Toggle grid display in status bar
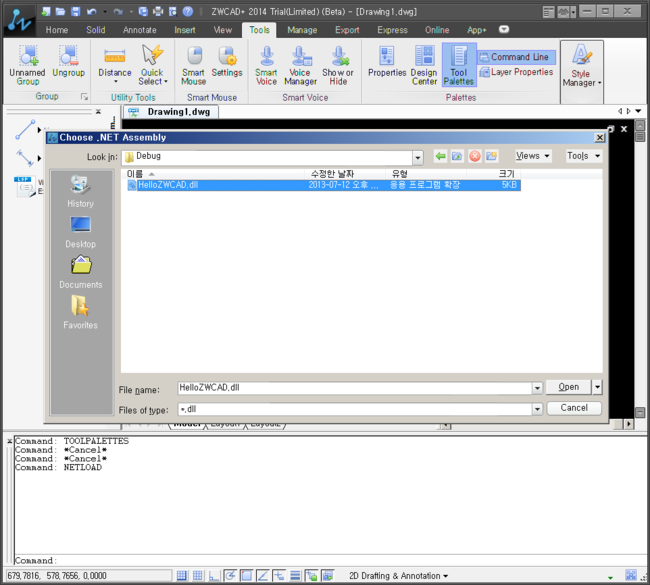The width and height of the screenshot is (650, 585). [x=198, y=575]
